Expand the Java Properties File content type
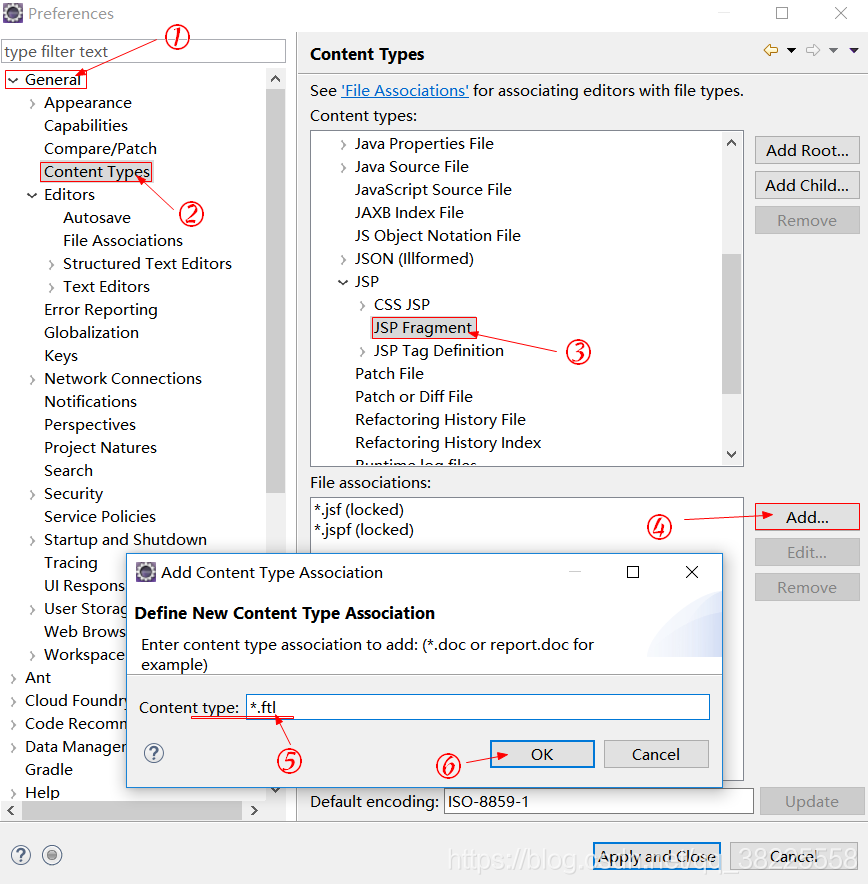868x884 pixels. coord(343,145)
